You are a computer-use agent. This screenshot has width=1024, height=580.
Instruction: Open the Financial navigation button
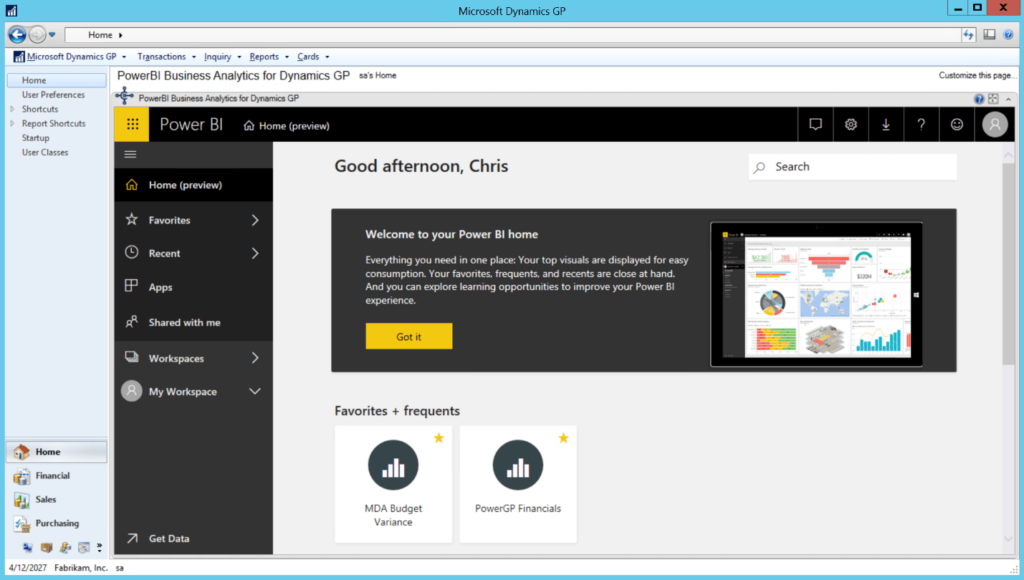(x=57, y=475)
